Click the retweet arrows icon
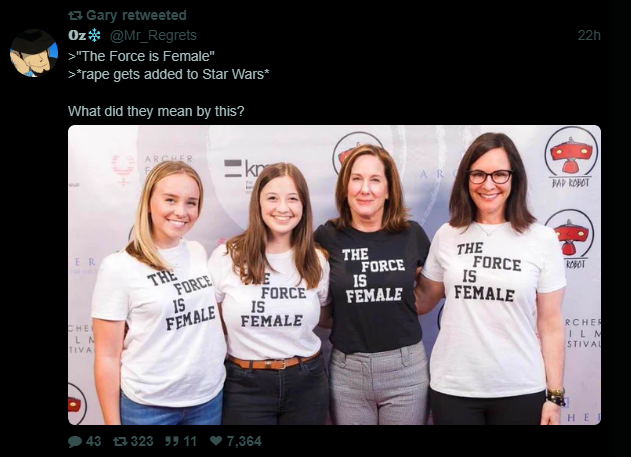This screenshot has width=631, height=457. 120,441
